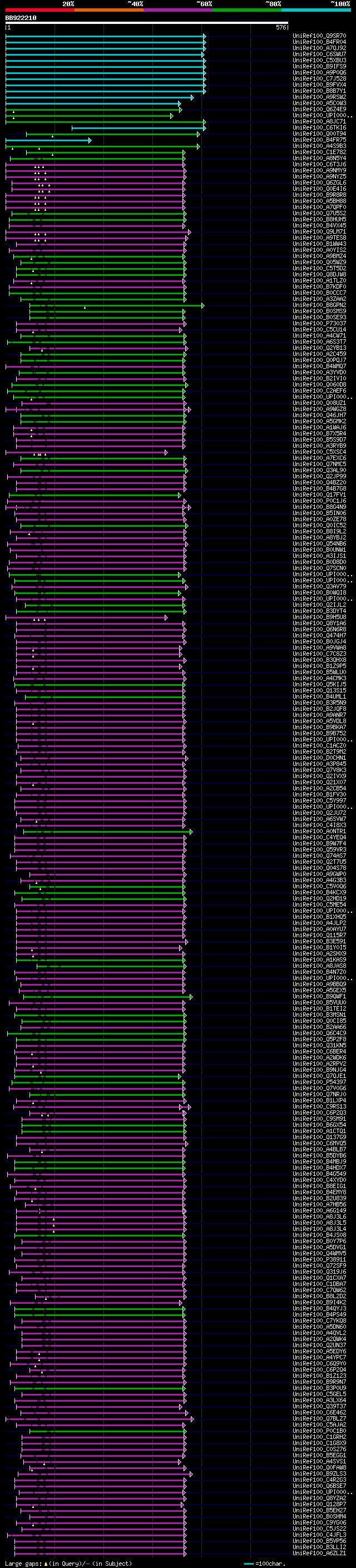
Task: Click the UniRef100_A8JC71 label
Action: [319, 122]
